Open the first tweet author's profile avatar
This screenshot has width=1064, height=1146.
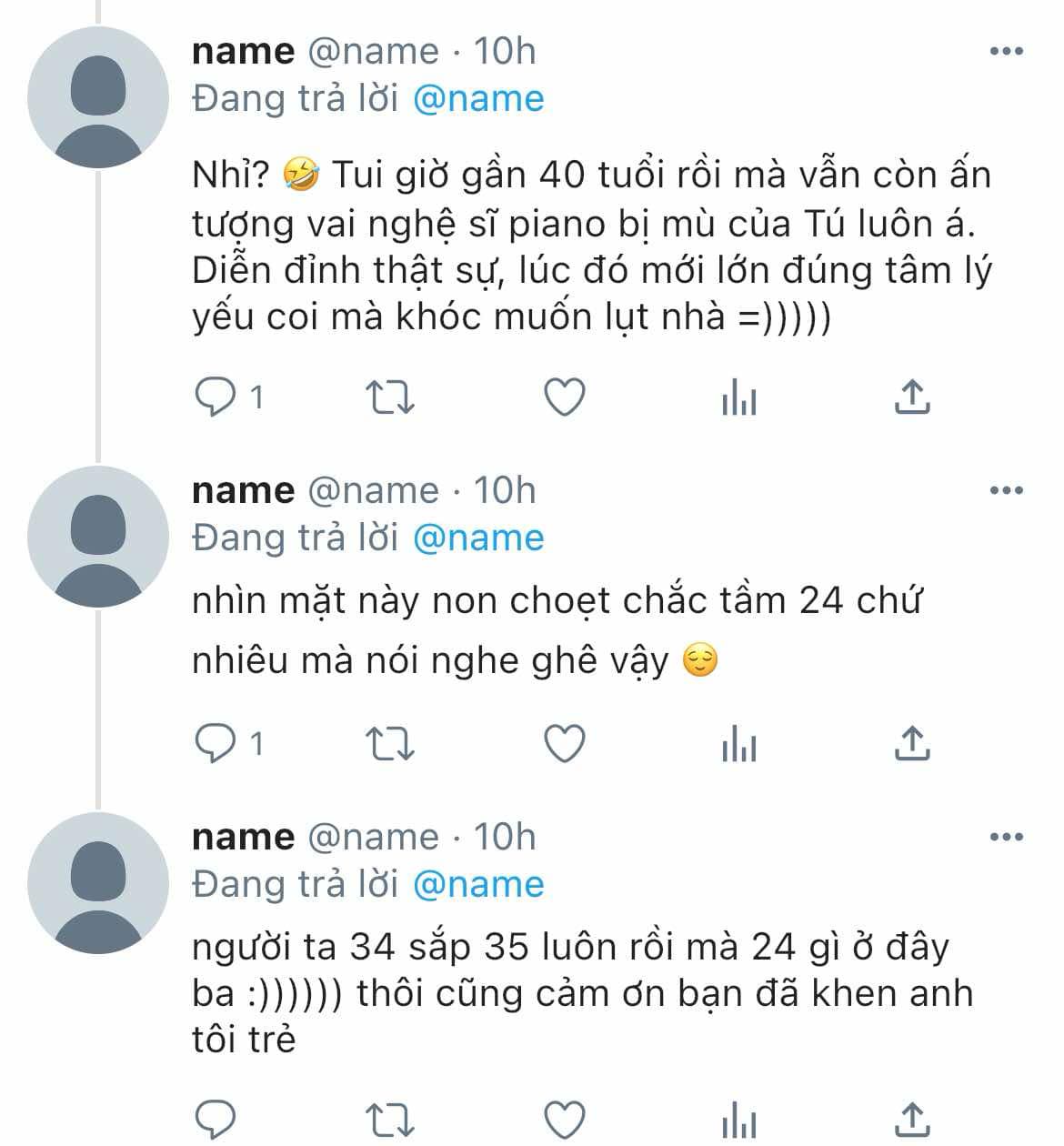click(x=98, y=98)
